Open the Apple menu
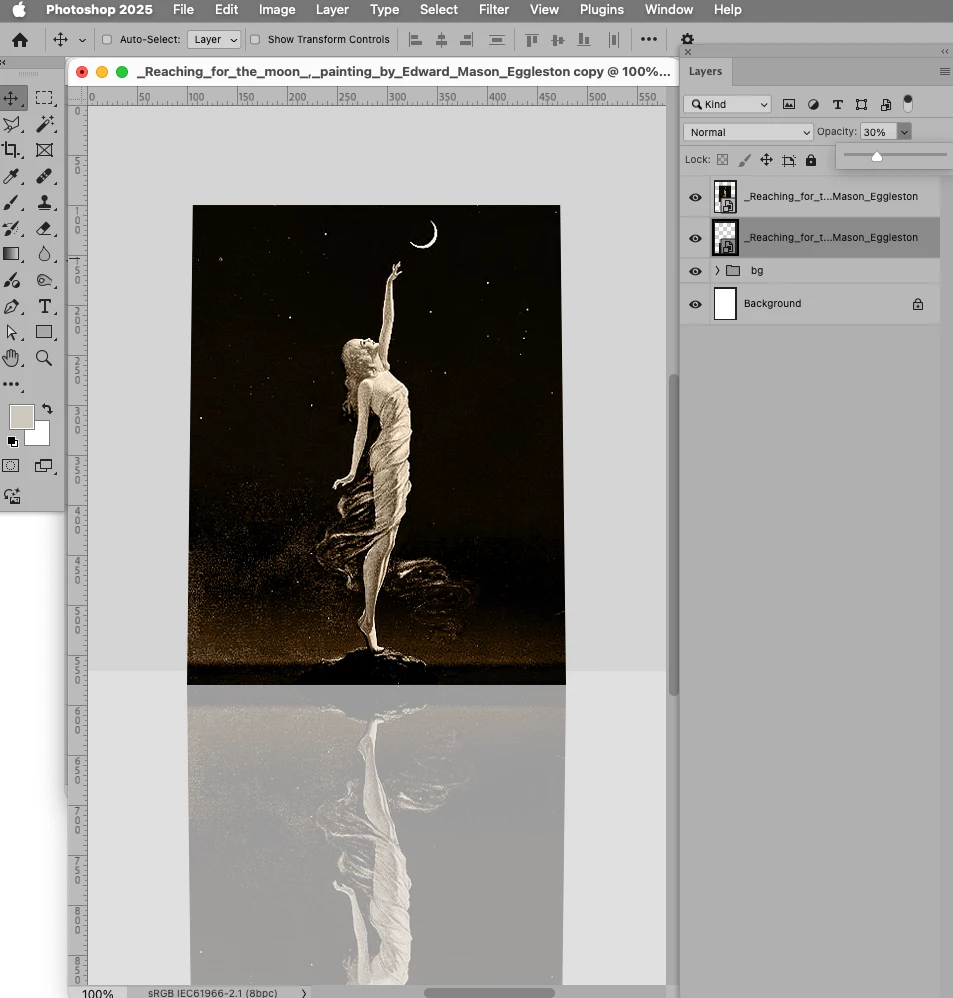 tap(19, 10)
